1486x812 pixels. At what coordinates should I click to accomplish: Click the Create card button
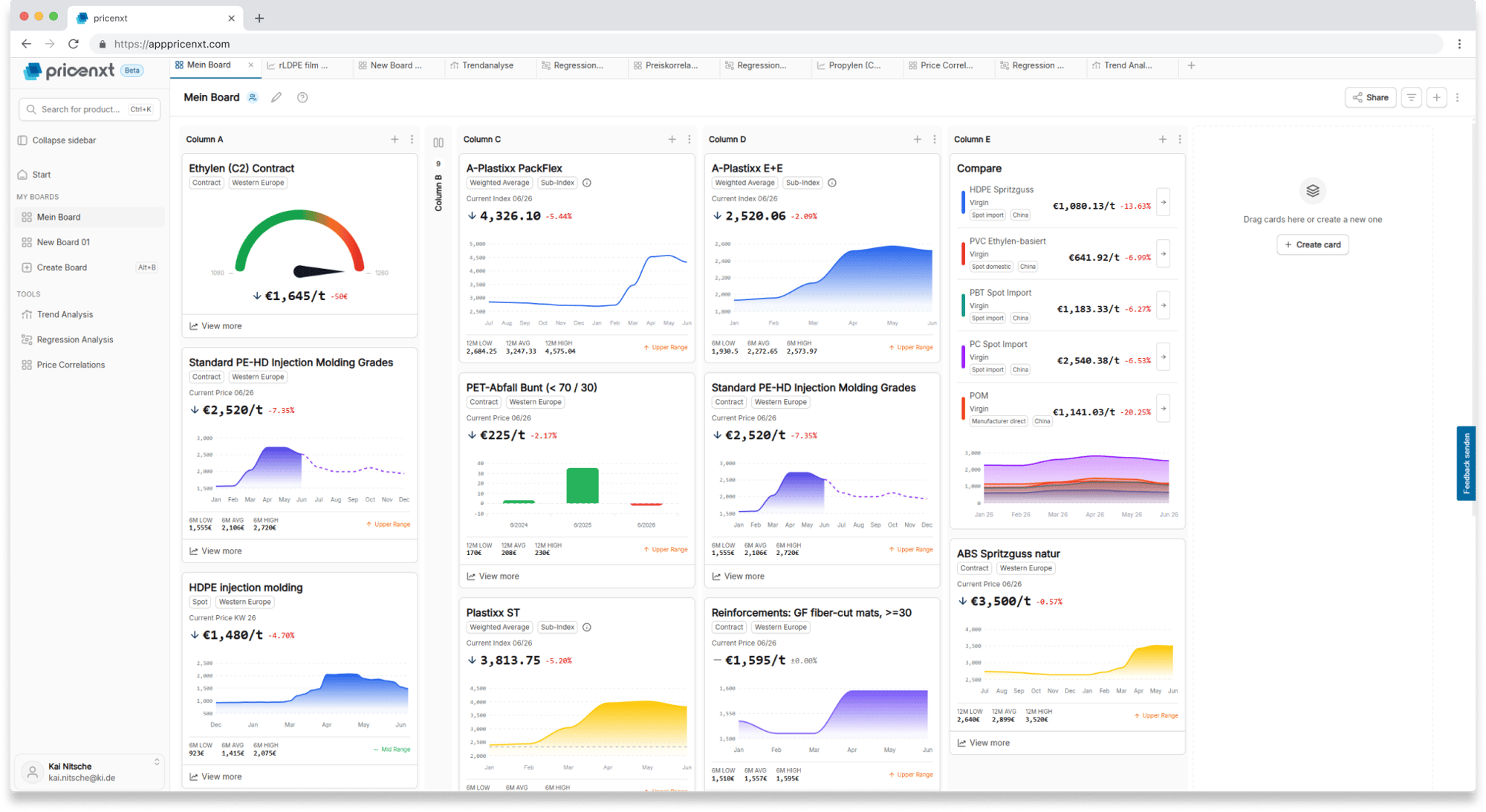pyautogui.click(x=1312, y=244)
